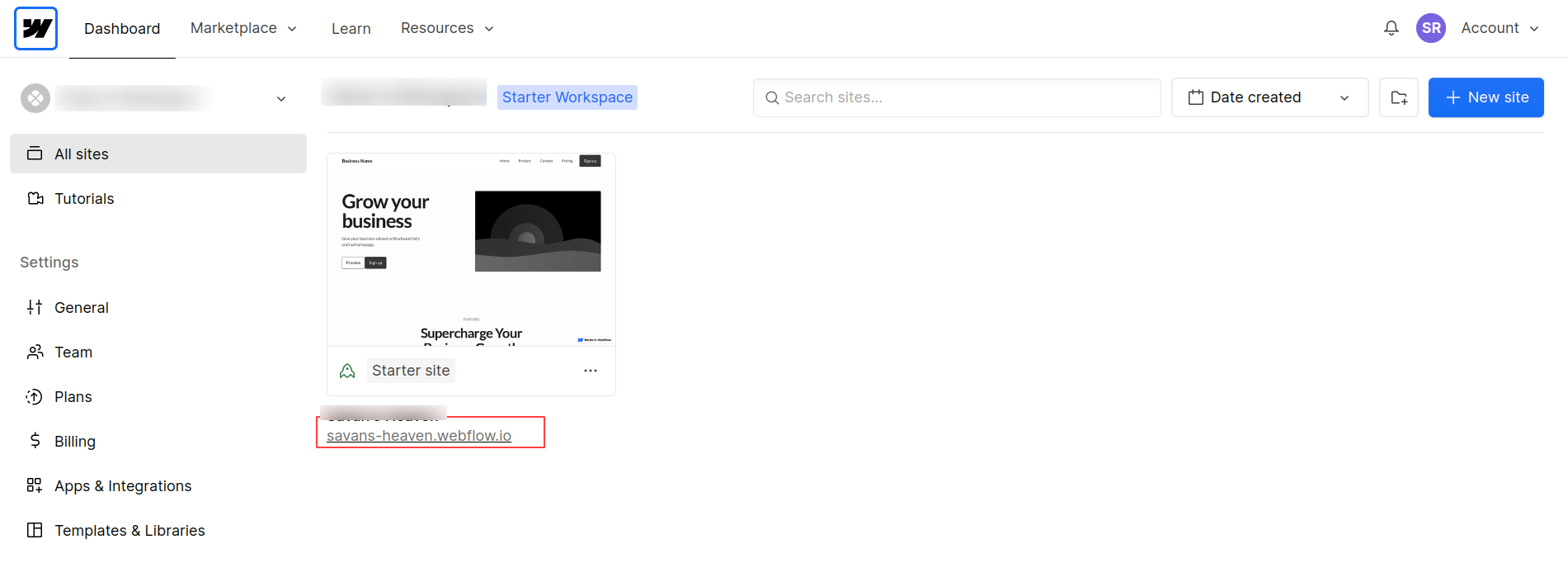Open General settings
This screenshot has width=1568, height=563.
point(158,307)
